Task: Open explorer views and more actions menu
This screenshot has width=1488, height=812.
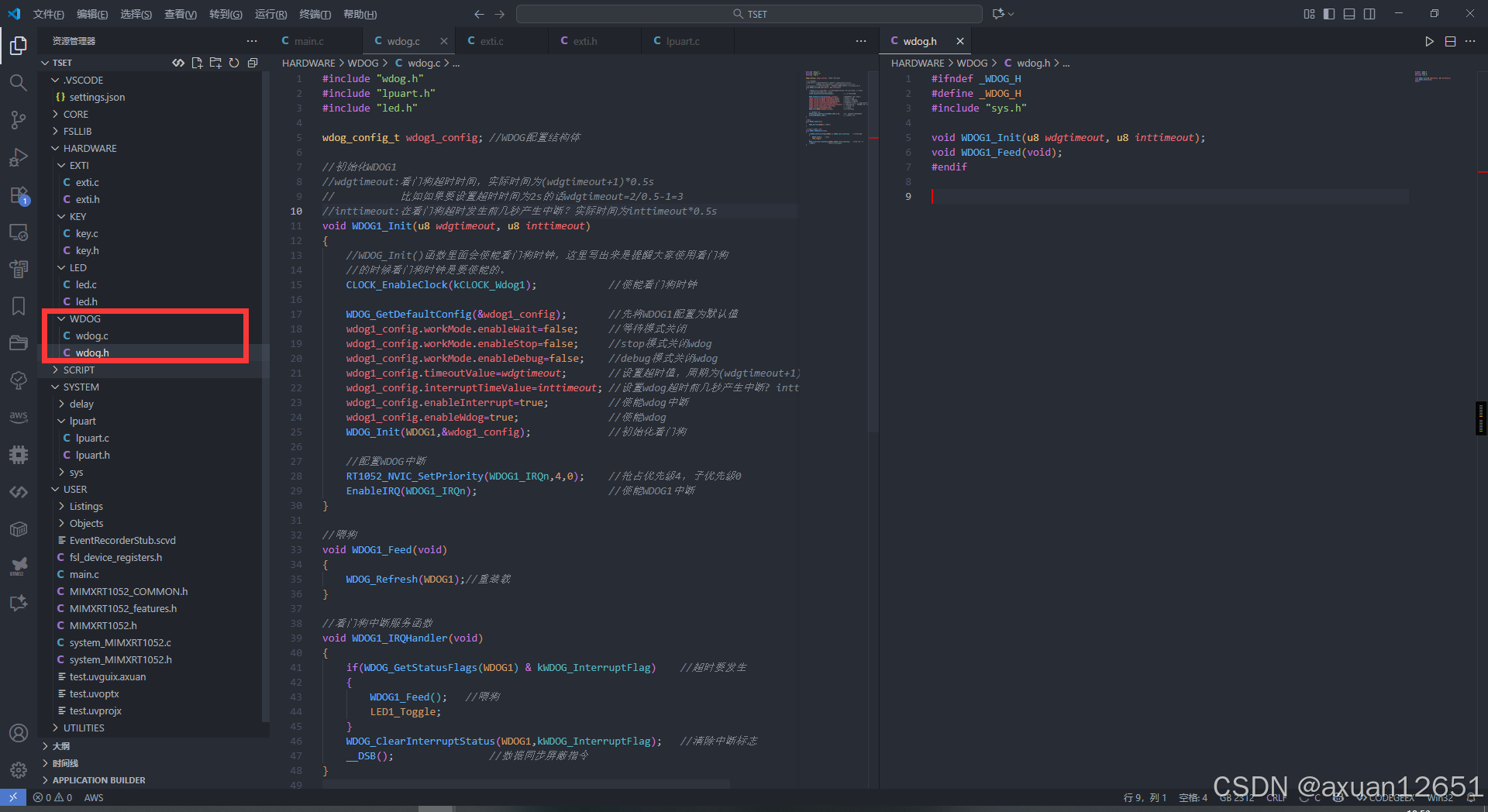Action: 252,41
